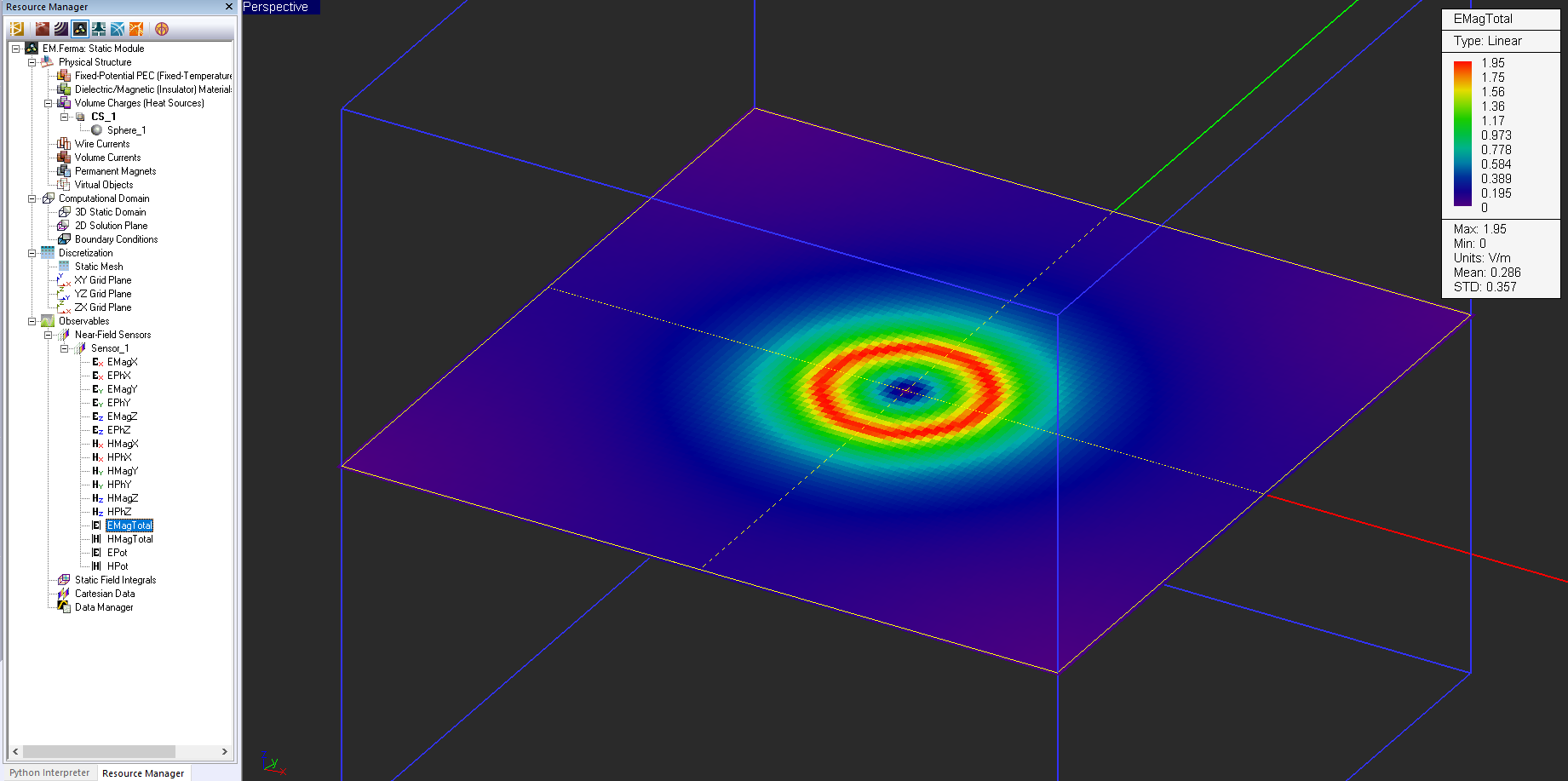Select the EPot potential result
This screenshot has width=1568, height=781.
[x=118, y=553]
